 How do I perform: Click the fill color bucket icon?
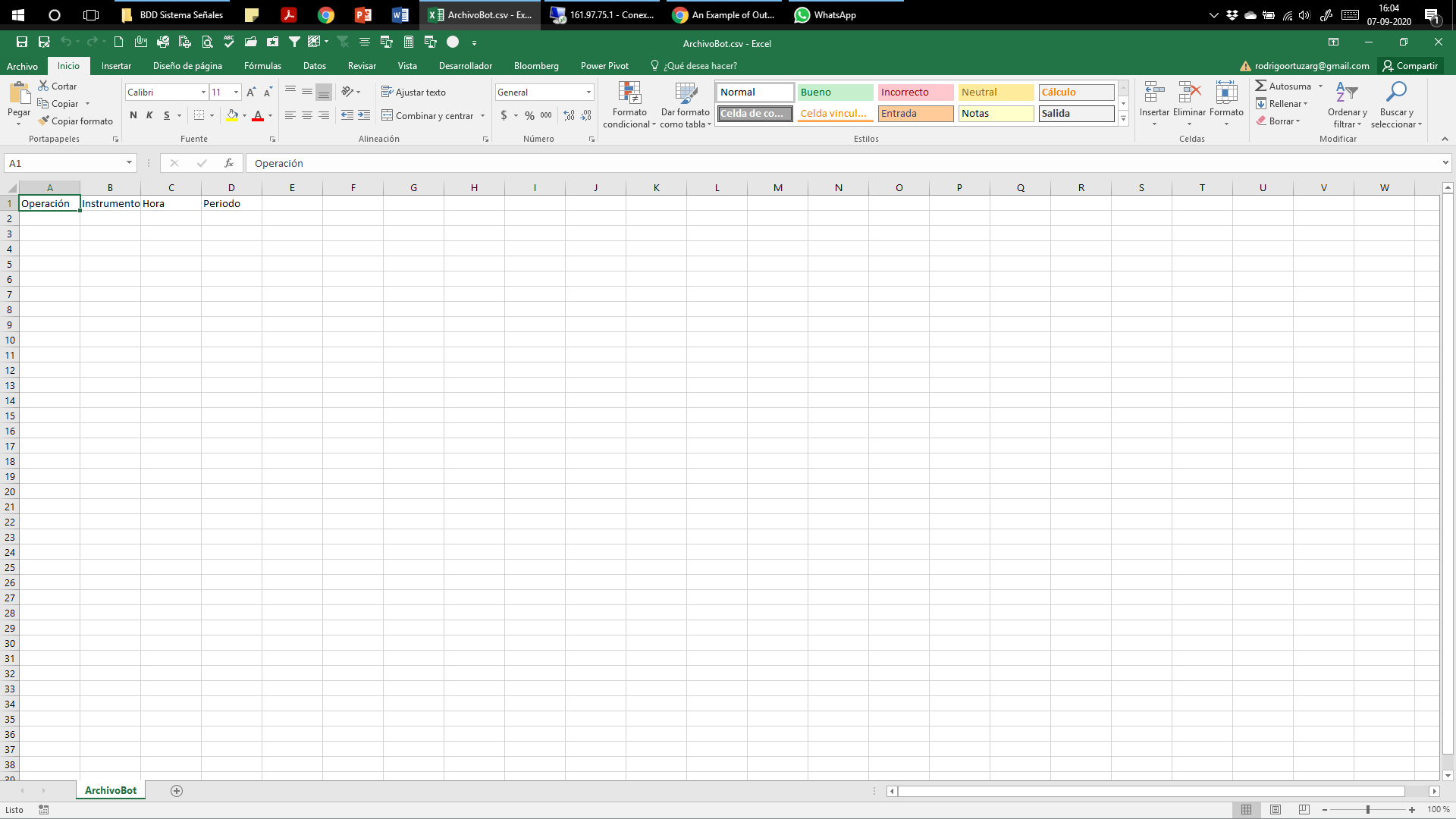point(232,115)
